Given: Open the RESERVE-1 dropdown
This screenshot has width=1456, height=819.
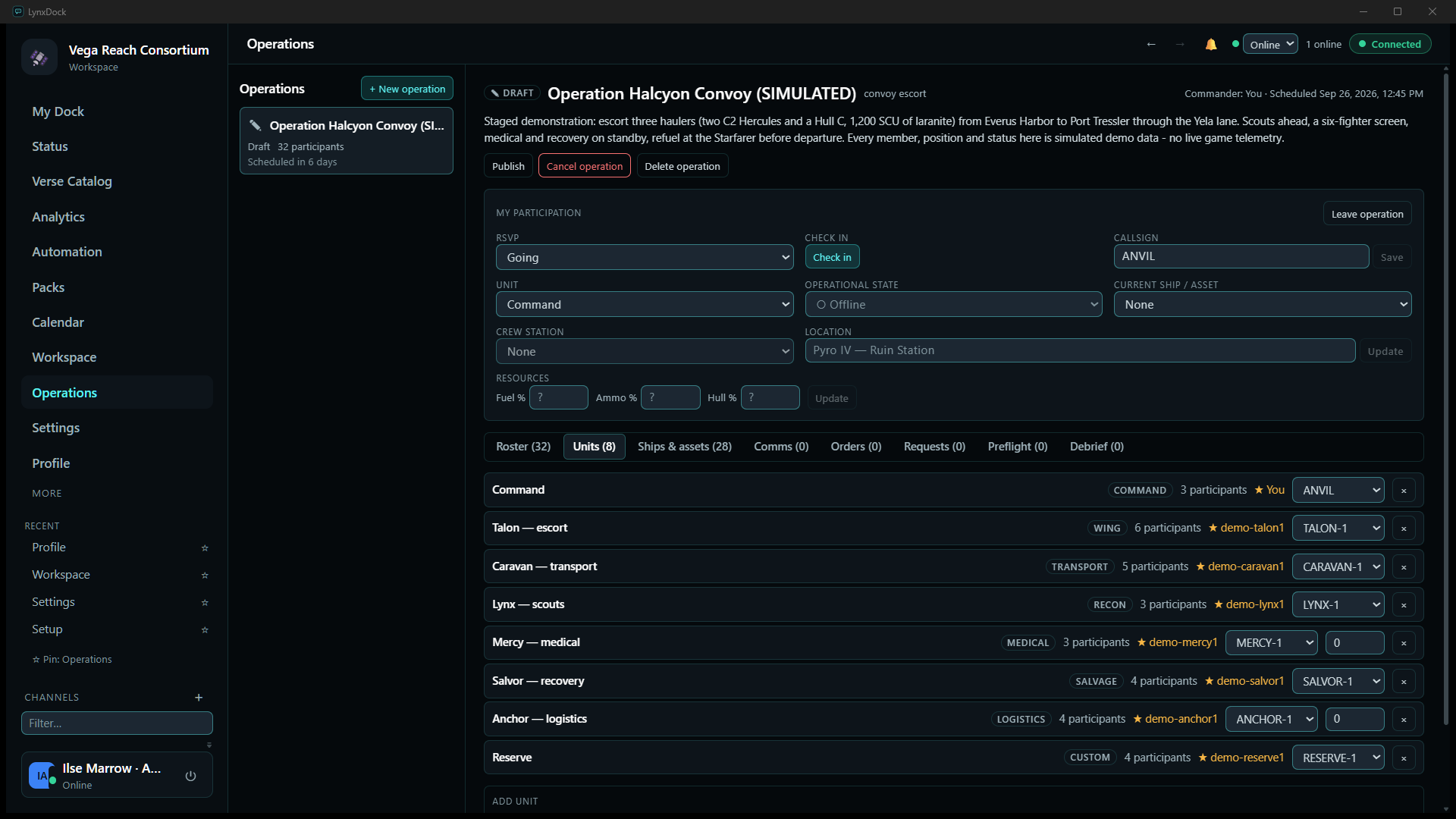Looking at the screenshot, I should (x=1338, y=758).
